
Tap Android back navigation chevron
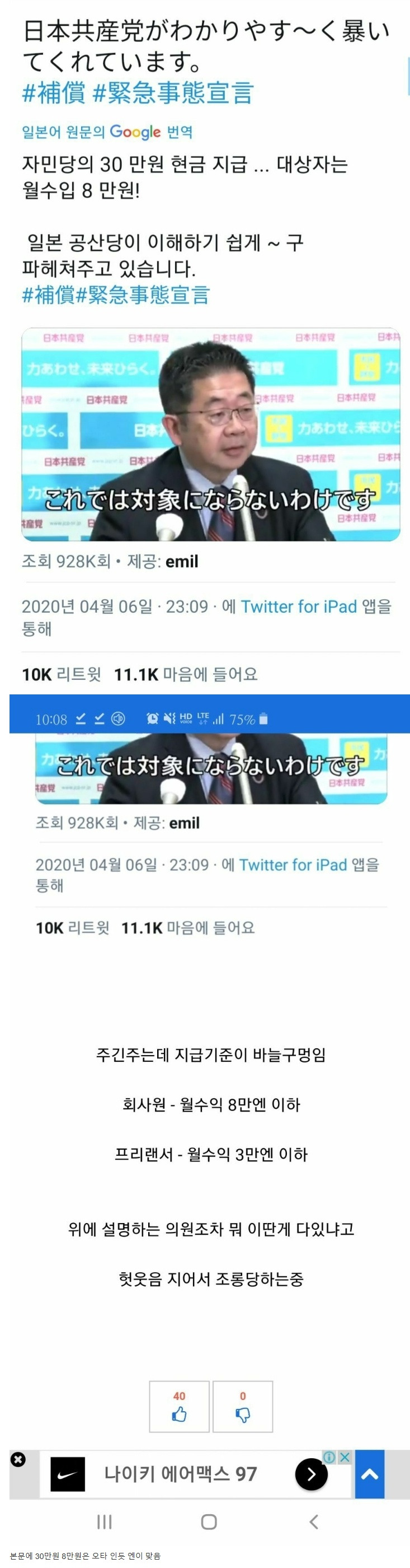point(313,1522)
